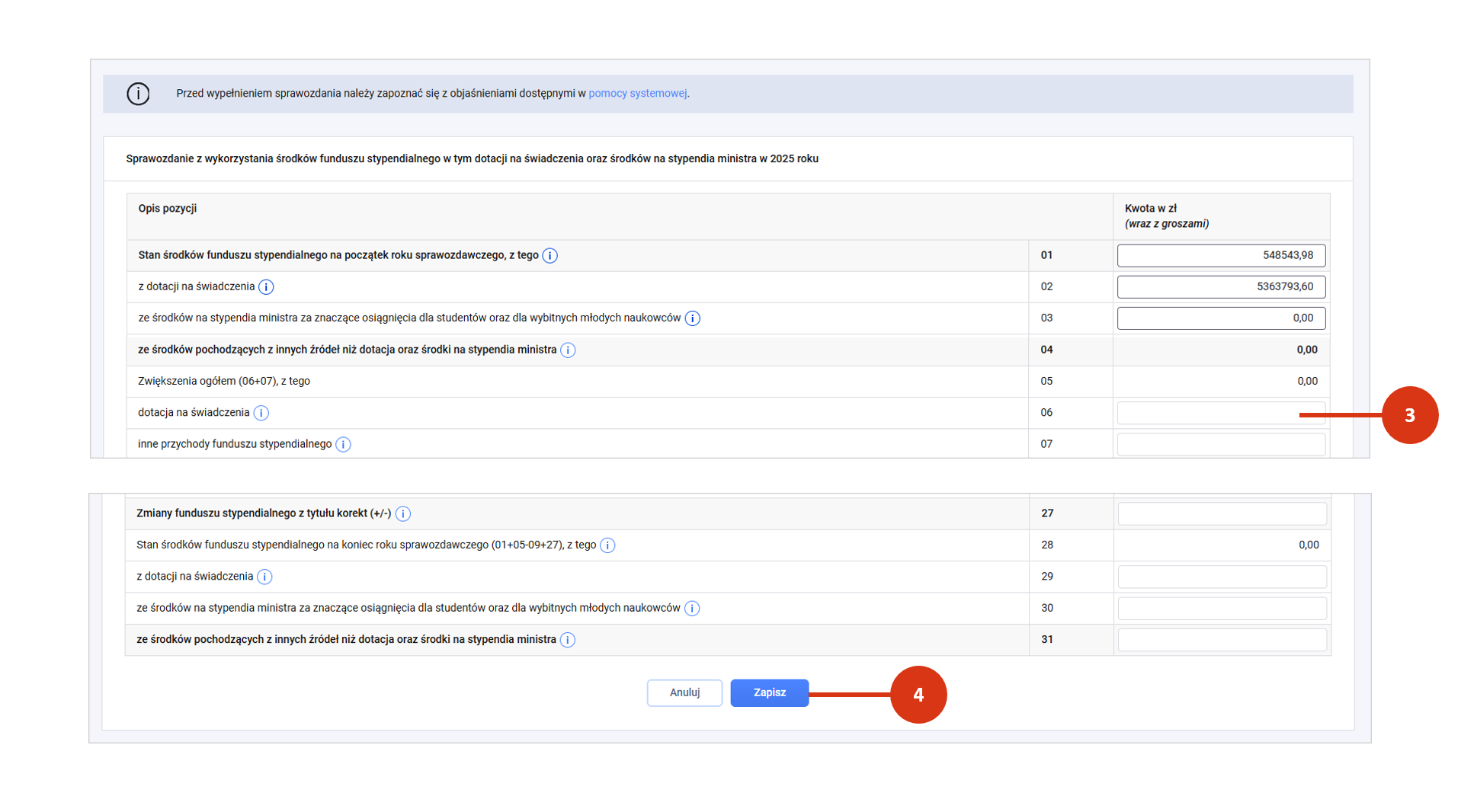Viewport: 1461px width, 812px height.
Task: Show info for row 27 korekt changes
Action: coord(403,514)
